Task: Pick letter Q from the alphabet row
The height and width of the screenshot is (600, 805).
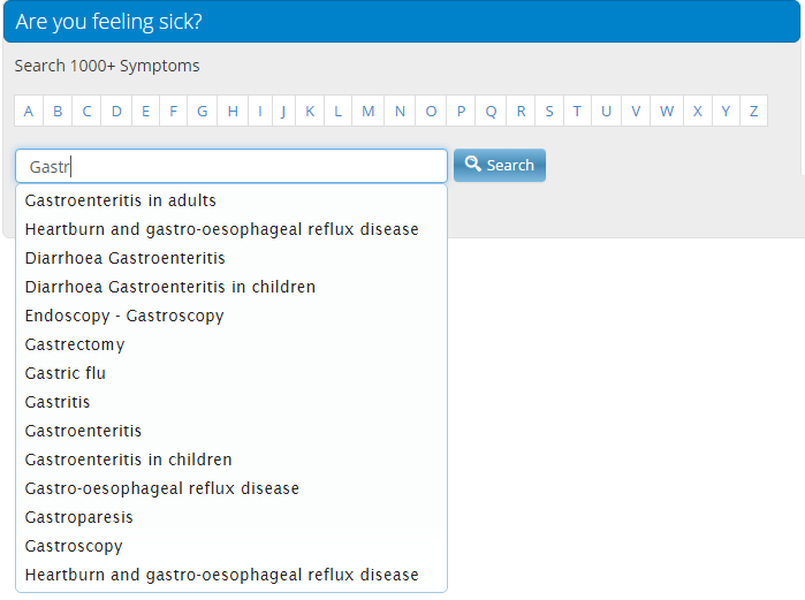Action: pos(491,111)
